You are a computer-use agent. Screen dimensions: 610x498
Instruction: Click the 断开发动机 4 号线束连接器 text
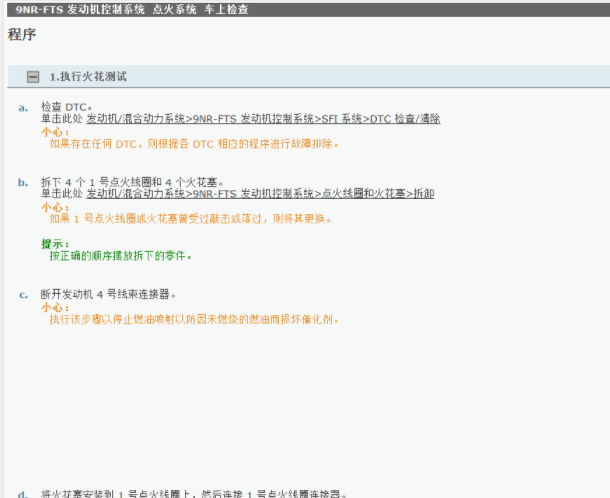[108, 295]
